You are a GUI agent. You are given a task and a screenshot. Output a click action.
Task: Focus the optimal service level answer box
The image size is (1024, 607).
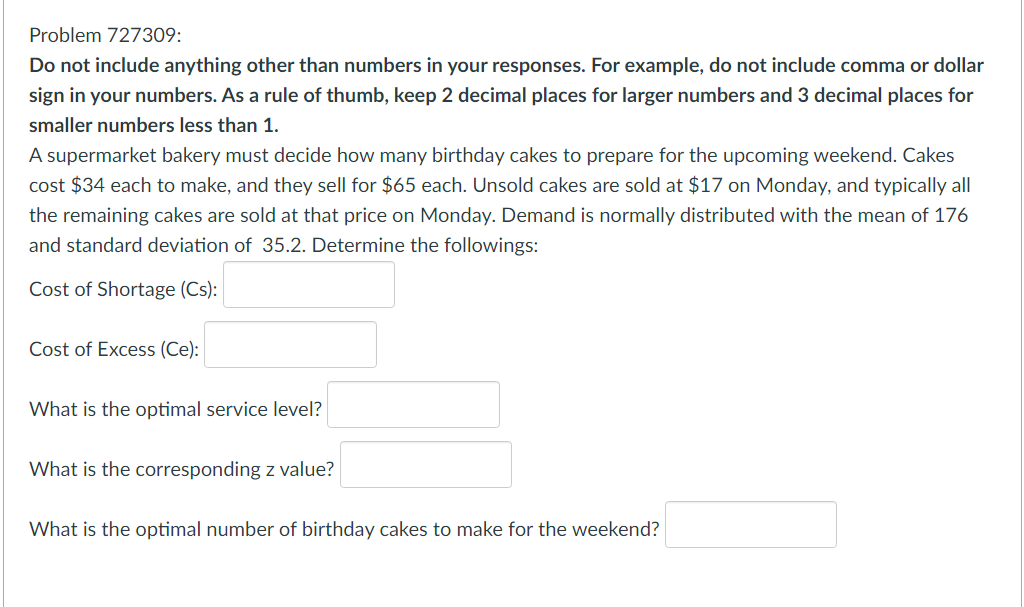tap(413, 405)
